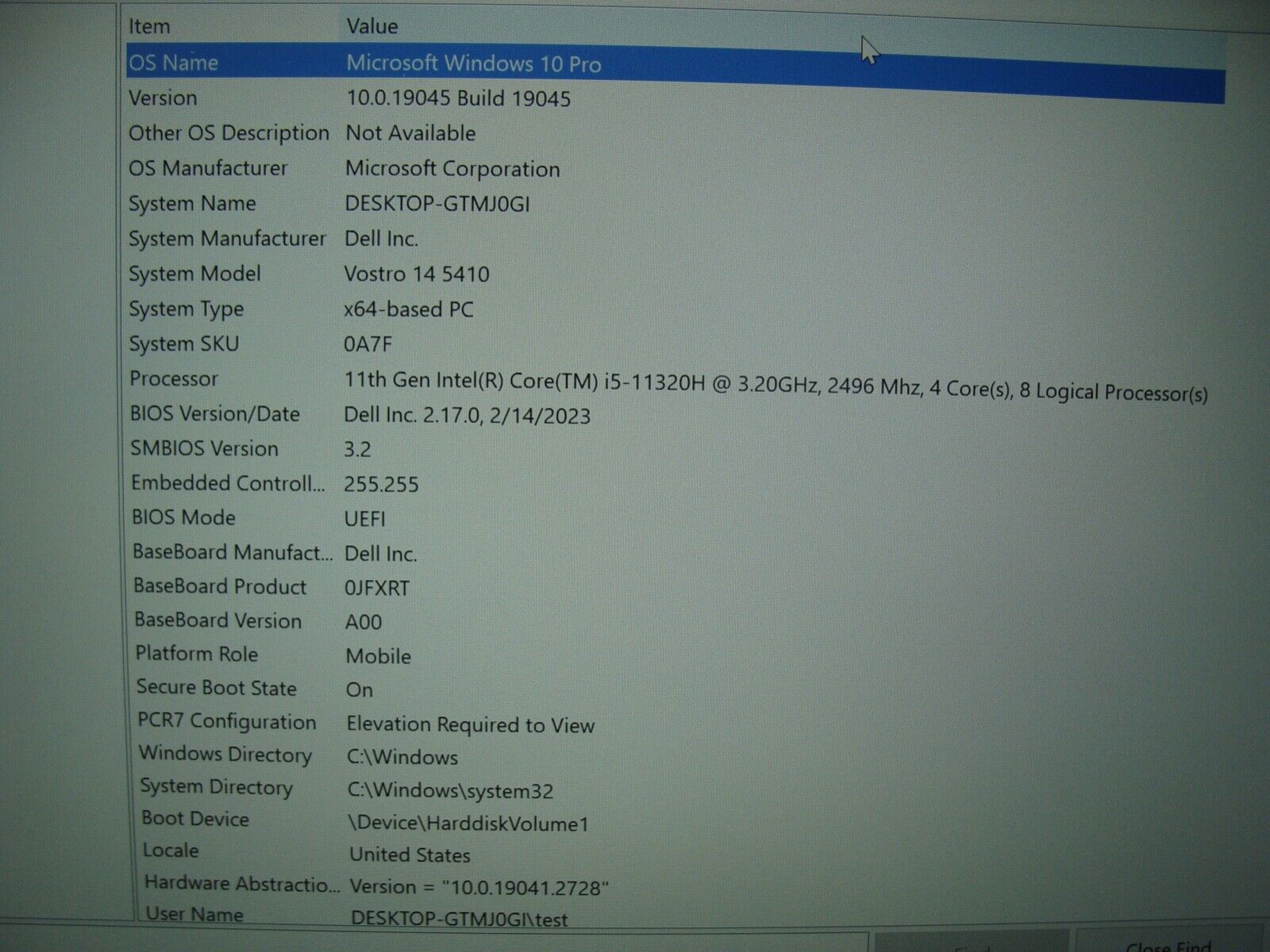Select the Locale row label
Viewport: 1270px width, 952px height.
(x=171, y=850)
